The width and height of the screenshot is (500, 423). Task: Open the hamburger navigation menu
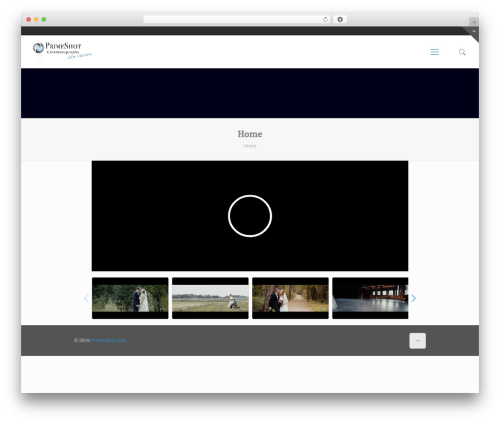[x=434, y=52]
